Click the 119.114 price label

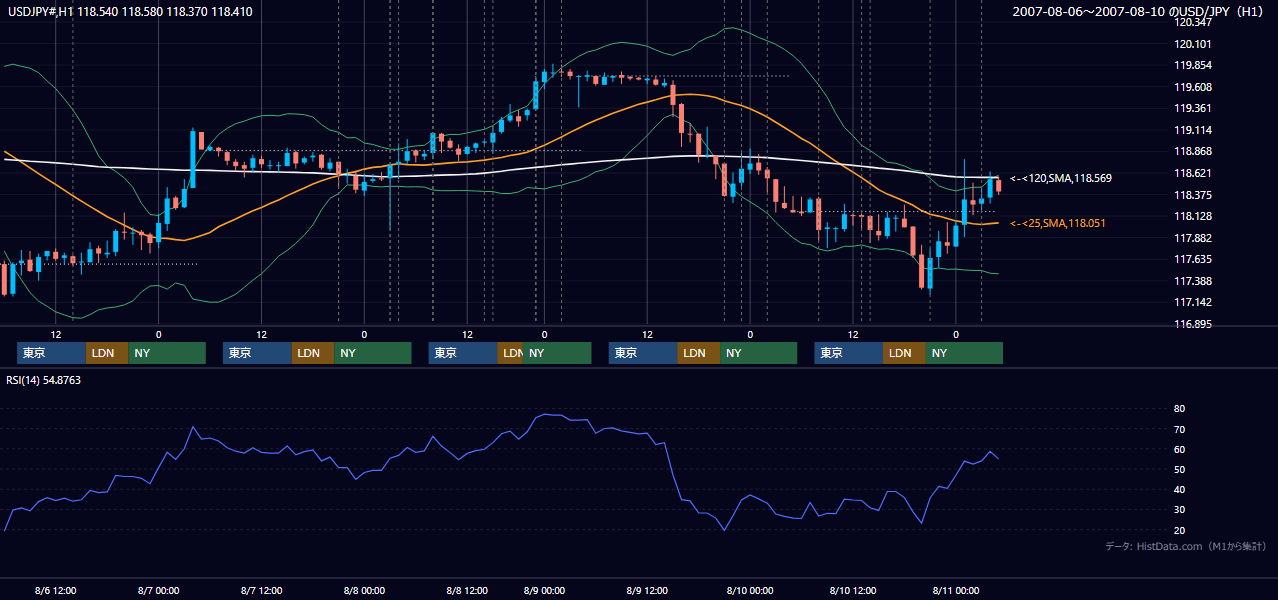coord(1194,130)
